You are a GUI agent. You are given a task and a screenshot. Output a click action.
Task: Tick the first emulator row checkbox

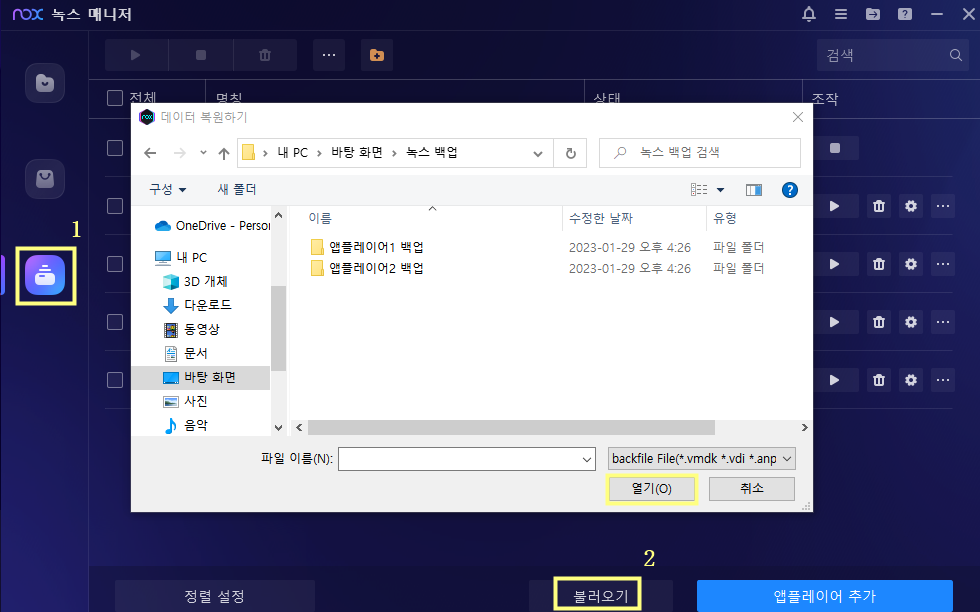tap(115, 148)
